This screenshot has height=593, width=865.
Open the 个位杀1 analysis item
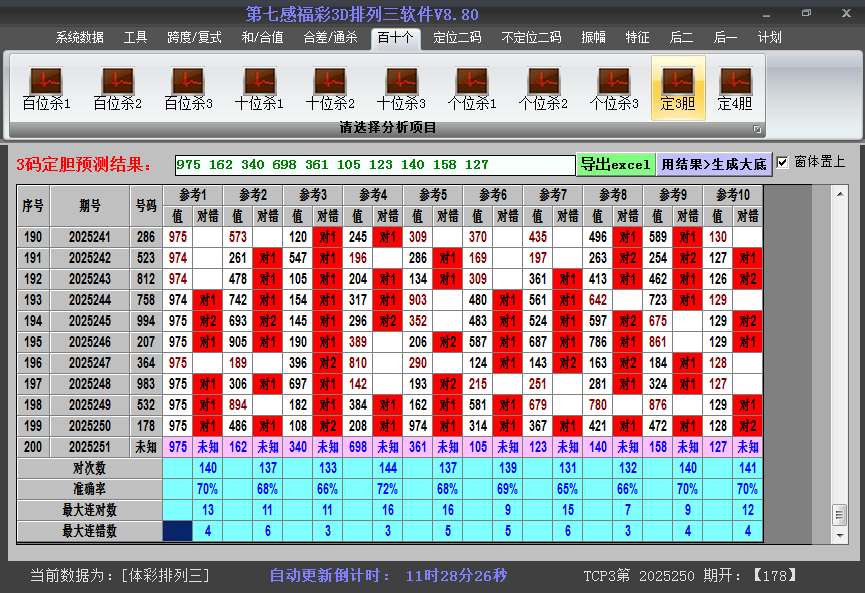[x=472, y=89]
